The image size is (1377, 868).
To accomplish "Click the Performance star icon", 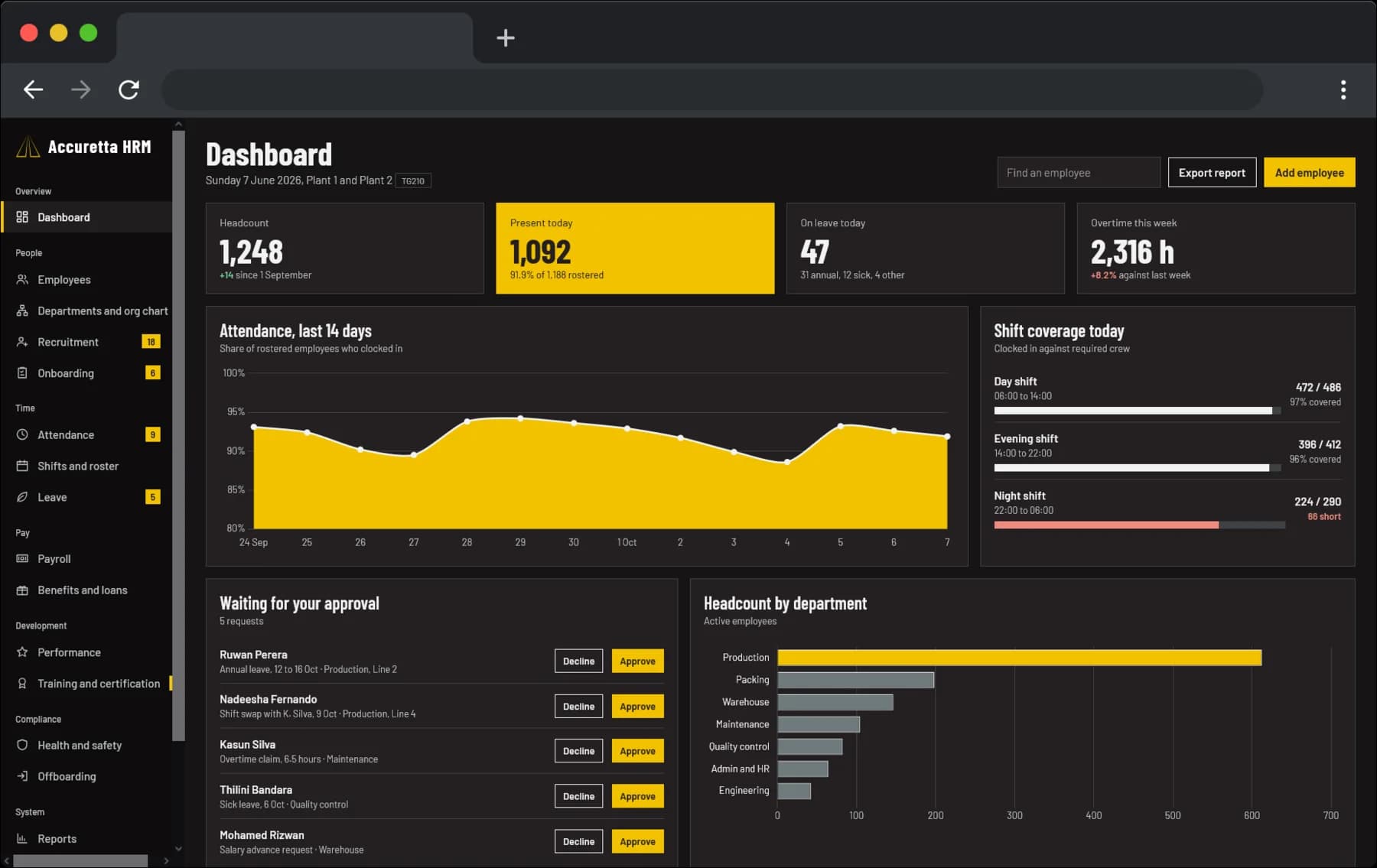I will pos(22,652).
